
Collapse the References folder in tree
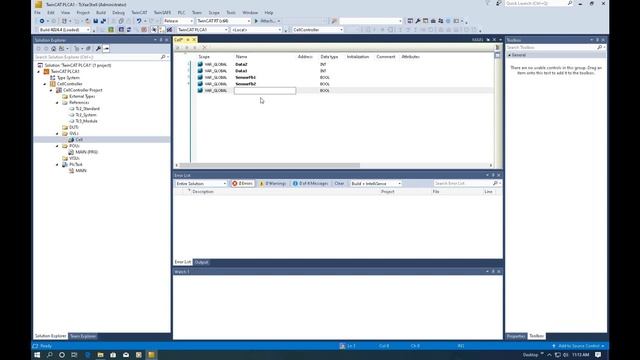(x=58, y=102)
